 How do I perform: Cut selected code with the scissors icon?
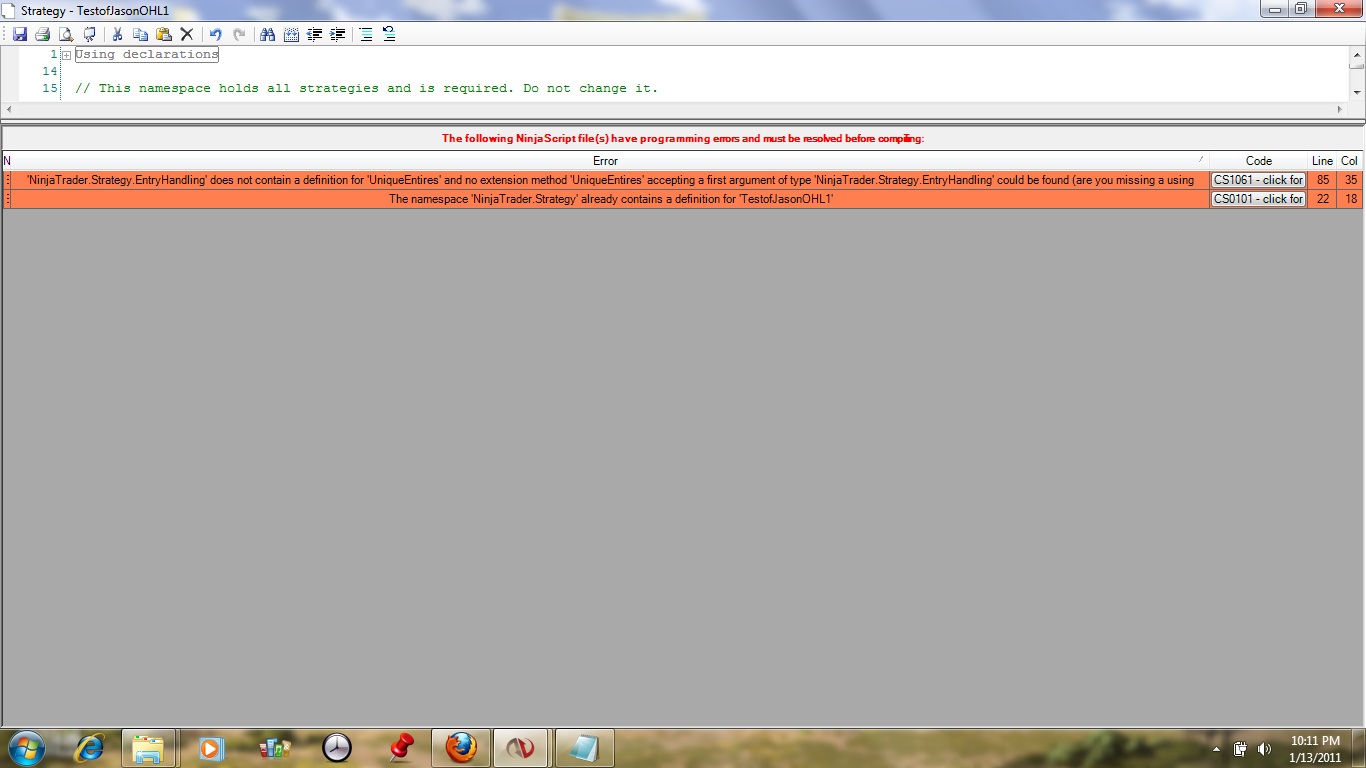[117, 34]
